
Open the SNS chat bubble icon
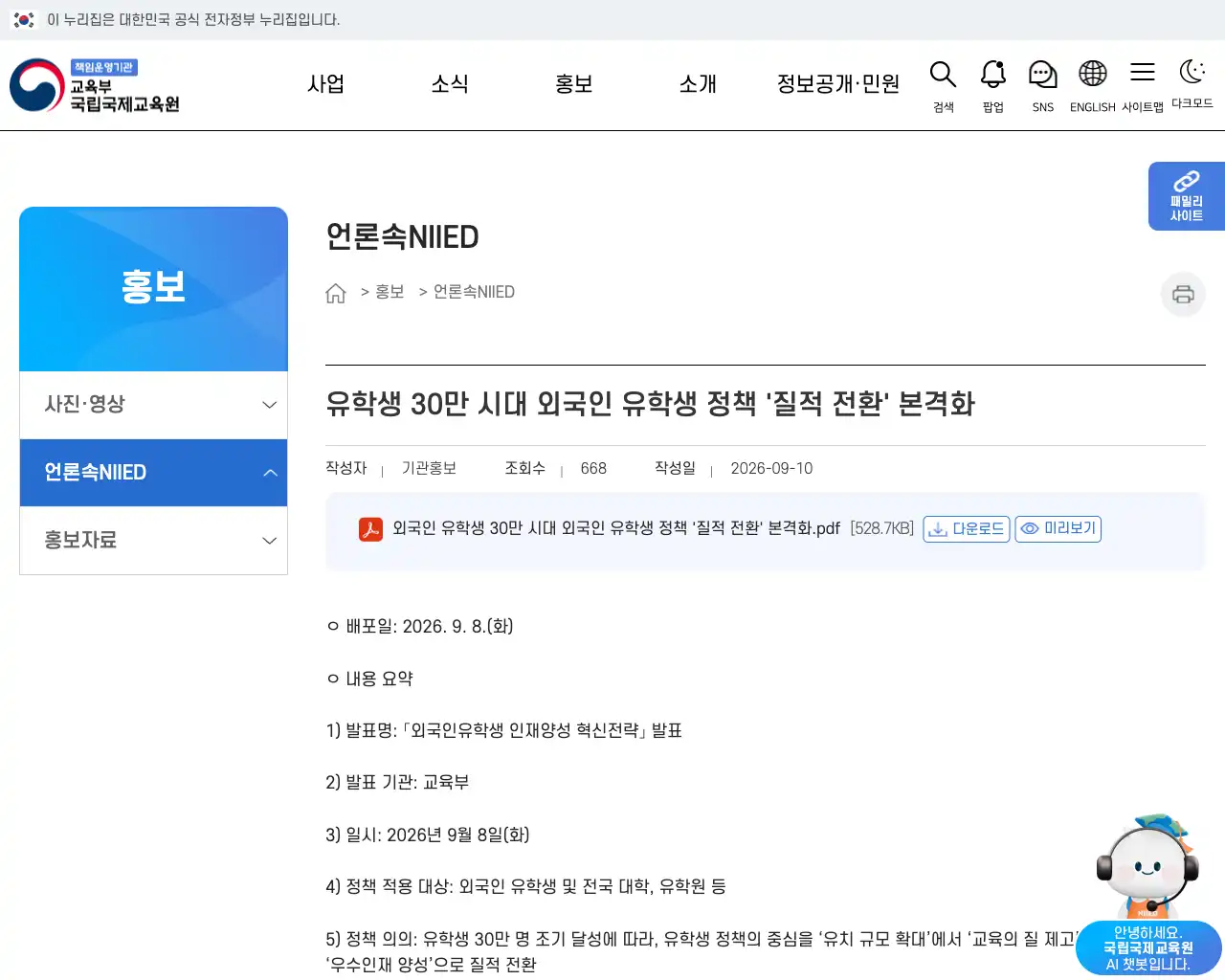1042,75
